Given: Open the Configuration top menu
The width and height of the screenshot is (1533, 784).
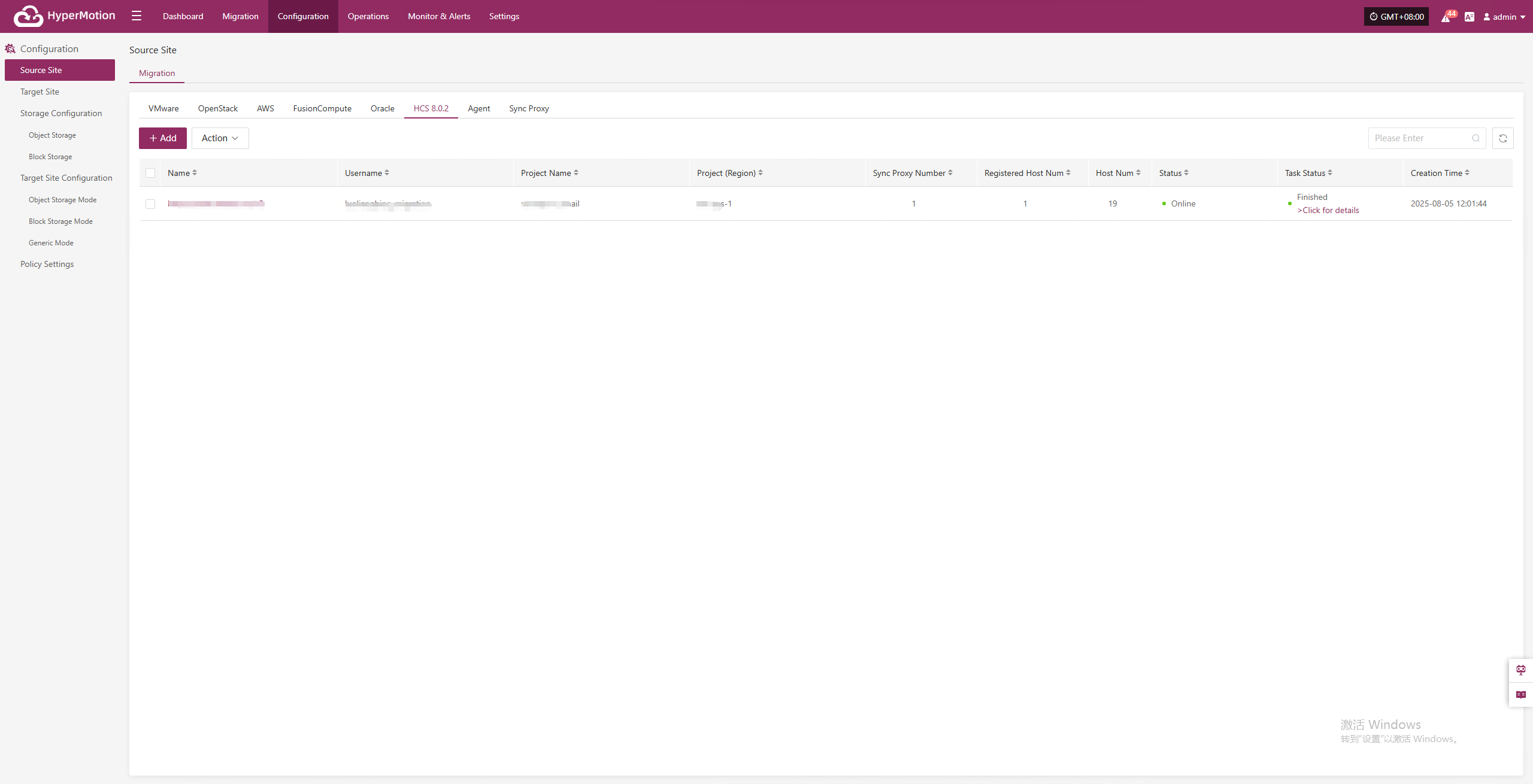Looking at the screenshot, I should click(x=303, y=16).
